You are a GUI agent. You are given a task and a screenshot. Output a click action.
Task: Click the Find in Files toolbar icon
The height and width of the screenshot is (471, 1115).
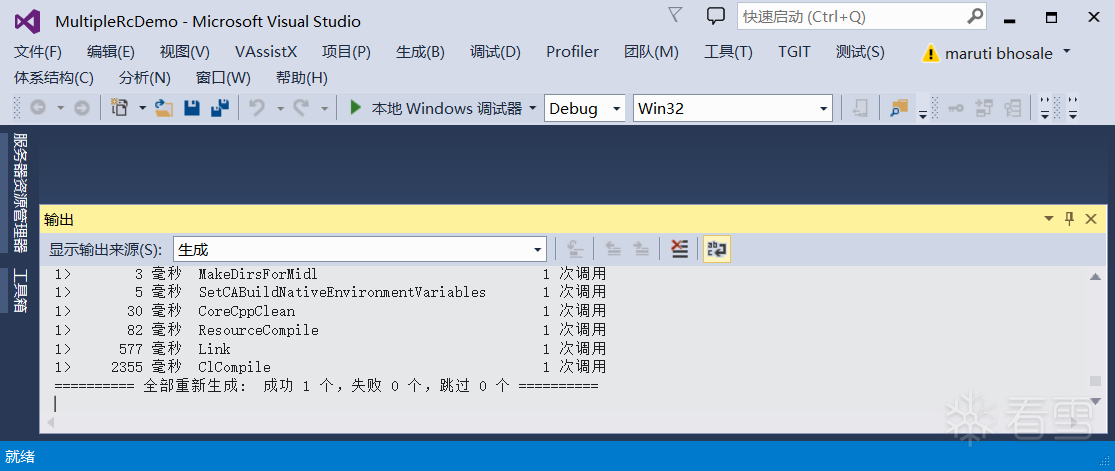900,108
